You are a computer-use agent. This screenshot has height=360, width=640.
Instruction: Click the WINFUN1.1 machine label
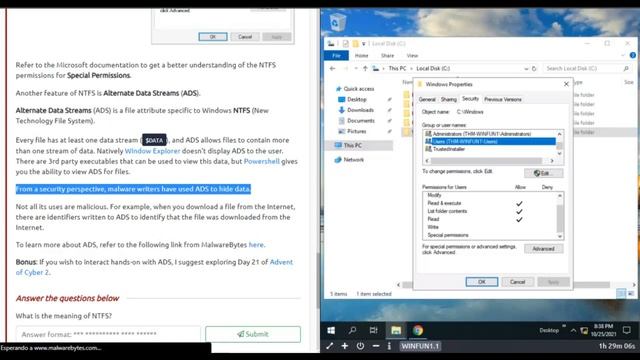click(420, 346)
